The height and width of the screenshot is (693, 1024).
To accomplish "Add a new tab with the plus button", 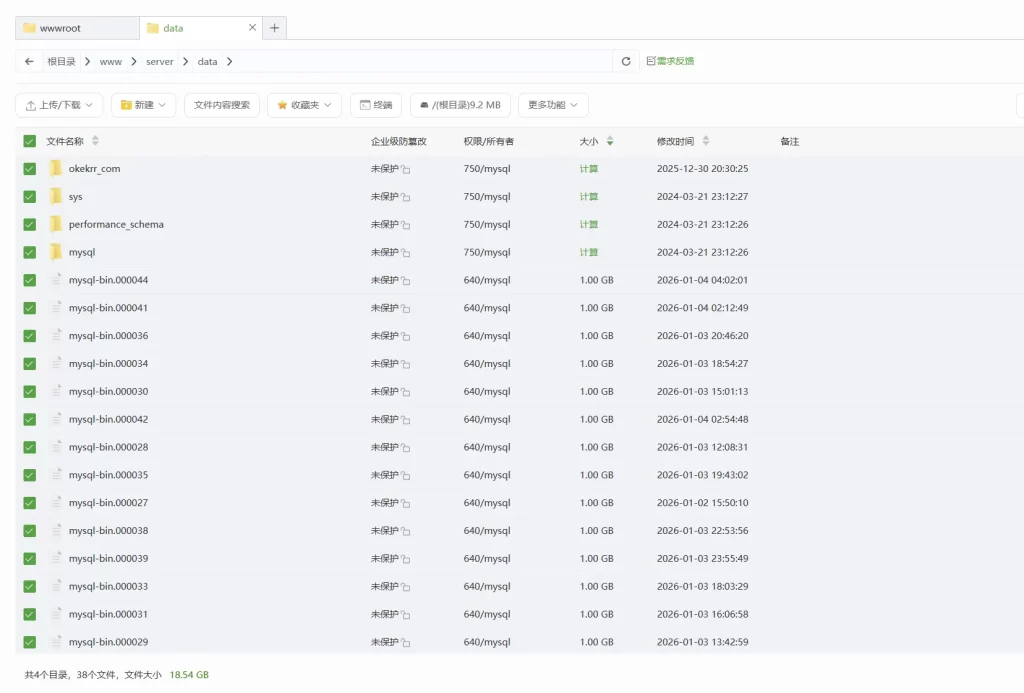I will (275, 28).
